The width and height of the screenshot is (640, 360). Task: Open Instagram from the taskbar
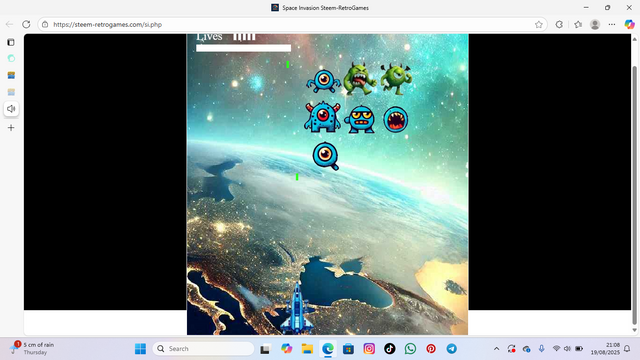[x=369, y=349]
